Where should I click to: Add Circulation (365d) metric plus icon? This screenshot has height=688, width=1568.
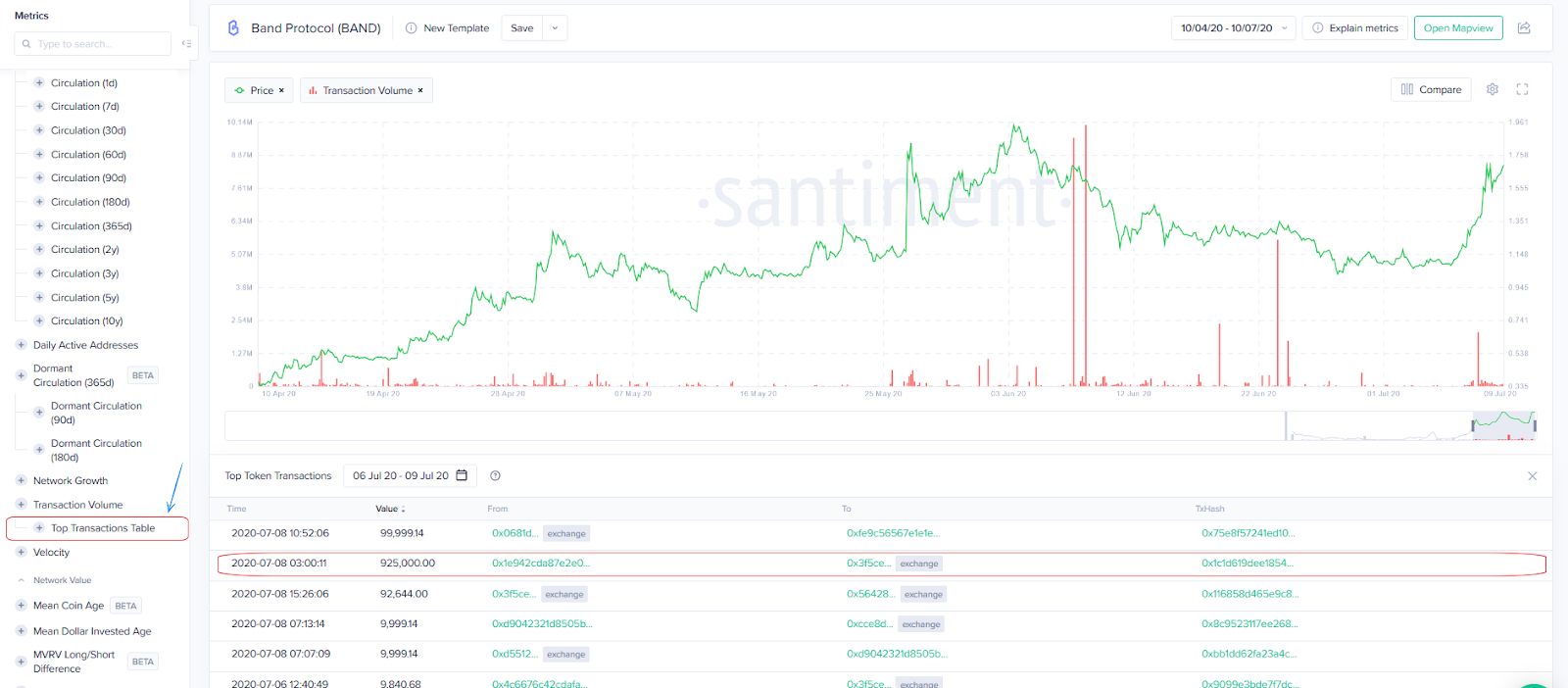pos(39,225)
